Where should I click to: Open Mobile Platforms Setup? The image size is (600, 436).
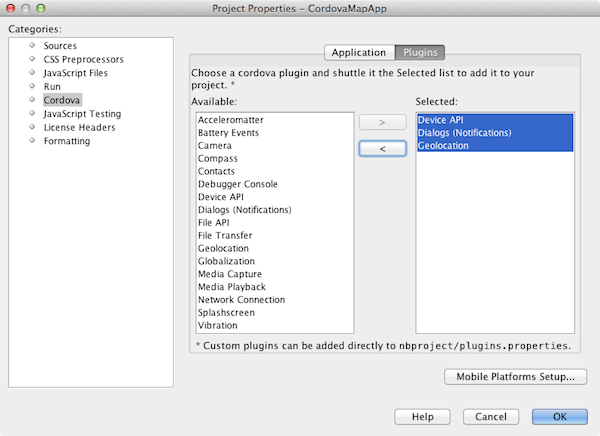coord(515,377)
